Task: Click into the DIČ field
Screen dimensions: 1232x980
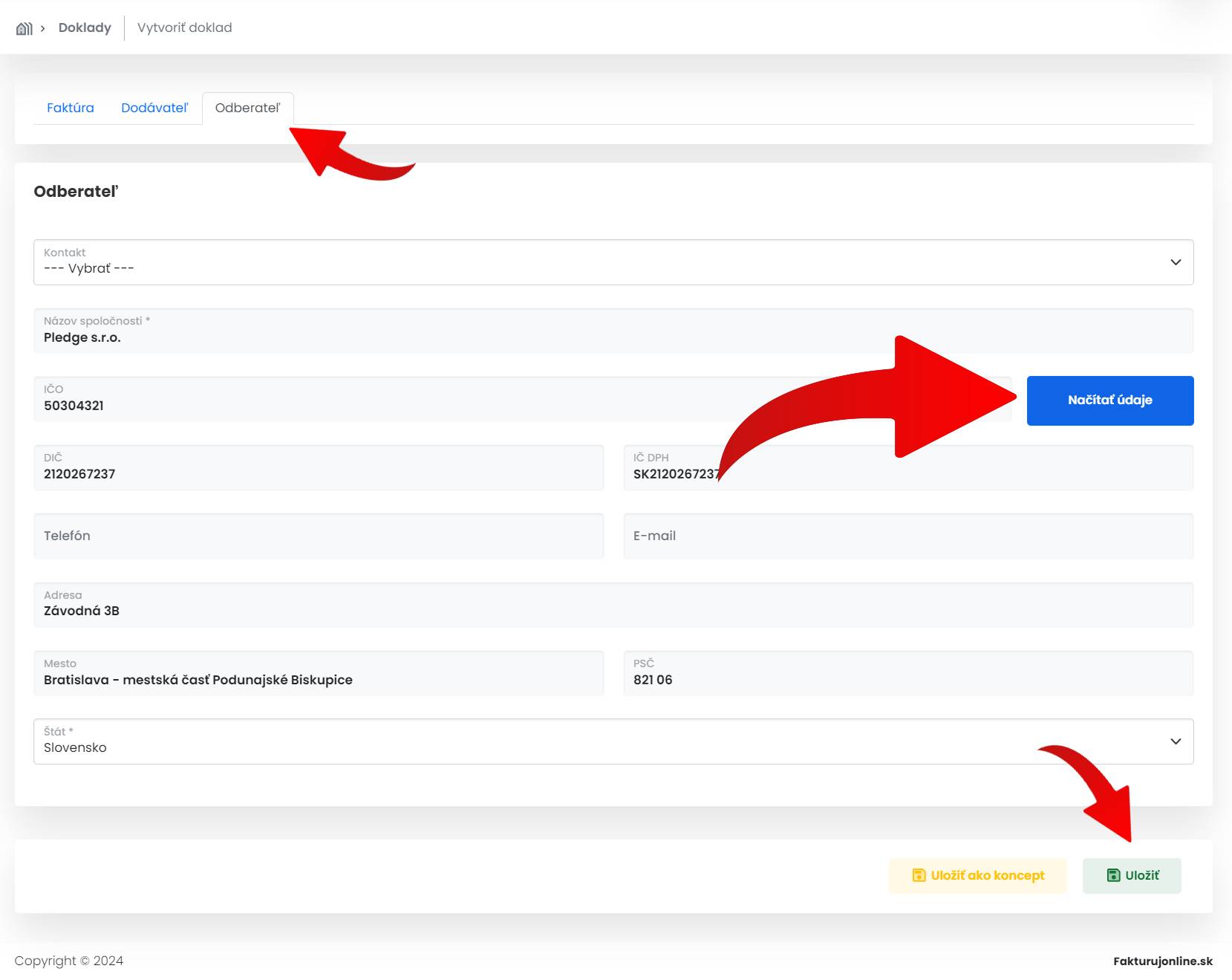Action: coord(318,468)
